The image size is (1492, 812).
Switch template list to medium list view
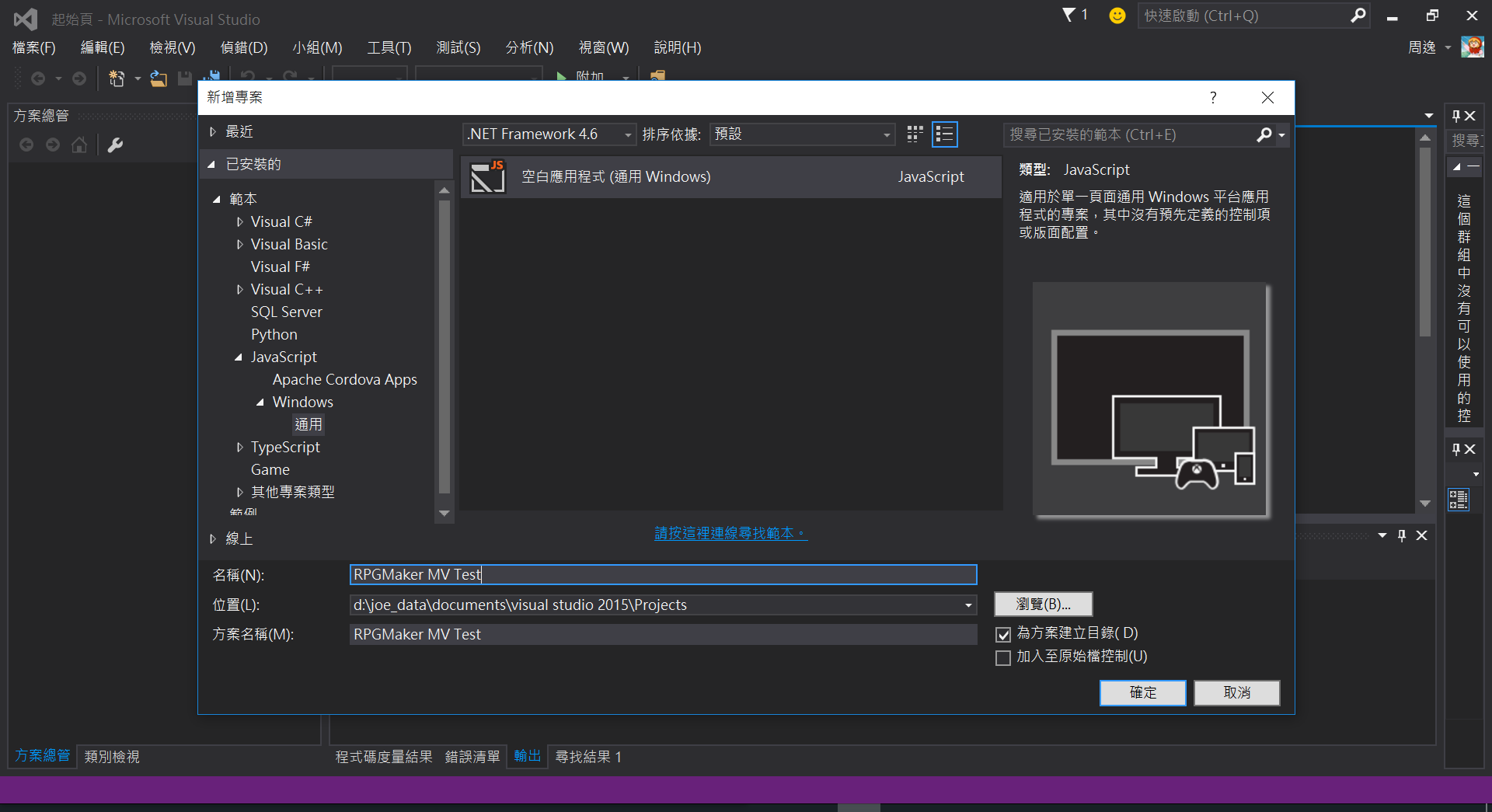[x=944, y=134]
